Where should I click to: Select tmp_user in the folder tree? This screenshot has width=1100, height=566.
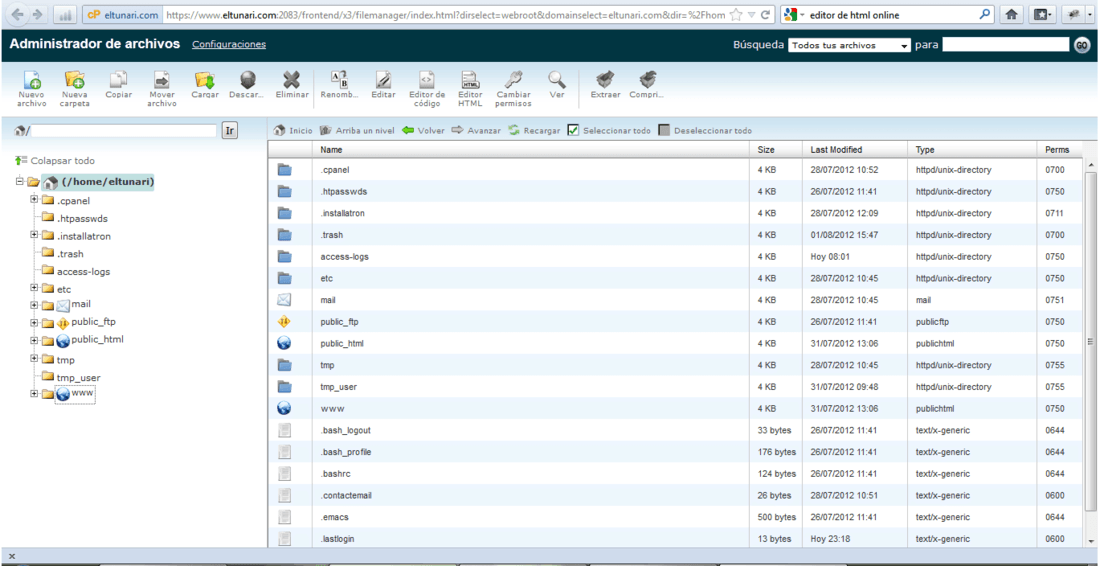pyautogui.click(x=79, y=377)
